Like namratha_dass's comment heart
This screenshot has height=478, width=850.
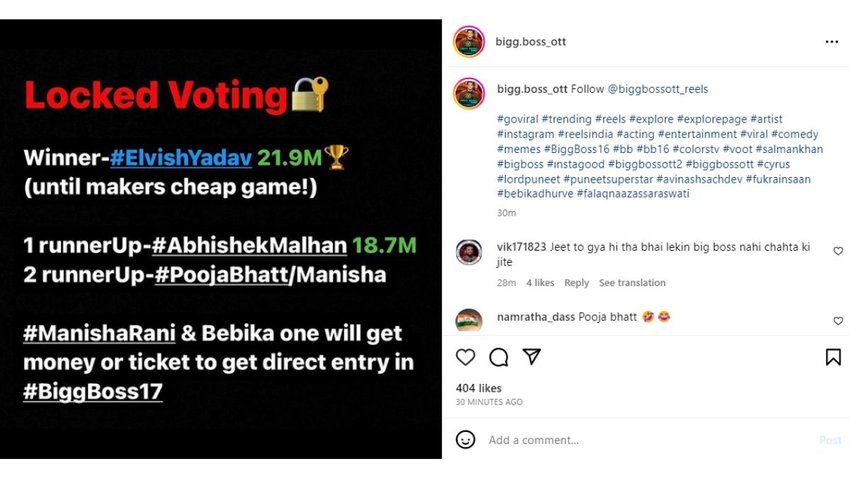838,321
